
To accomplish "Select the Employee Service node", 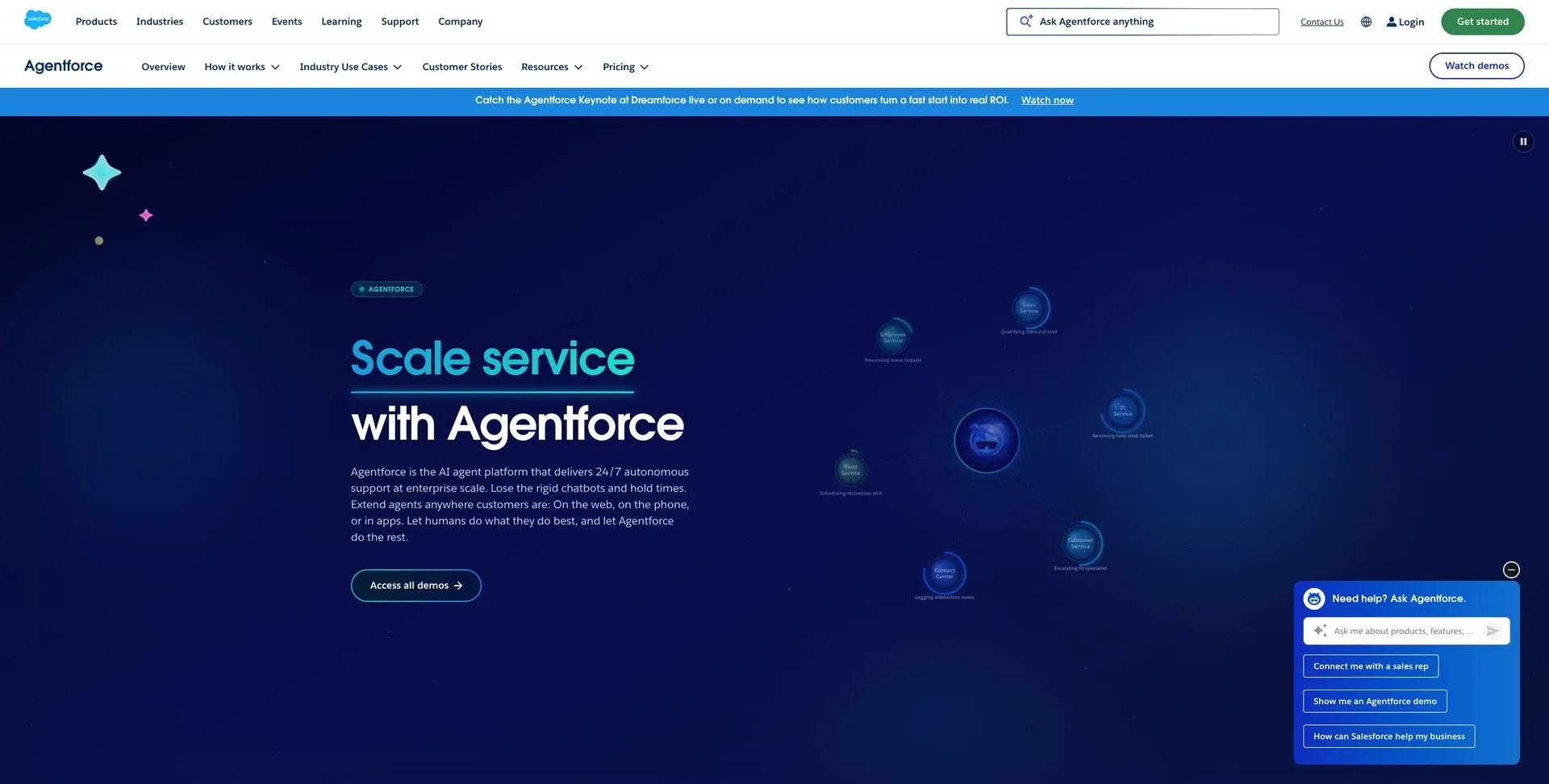I will 893,337.
